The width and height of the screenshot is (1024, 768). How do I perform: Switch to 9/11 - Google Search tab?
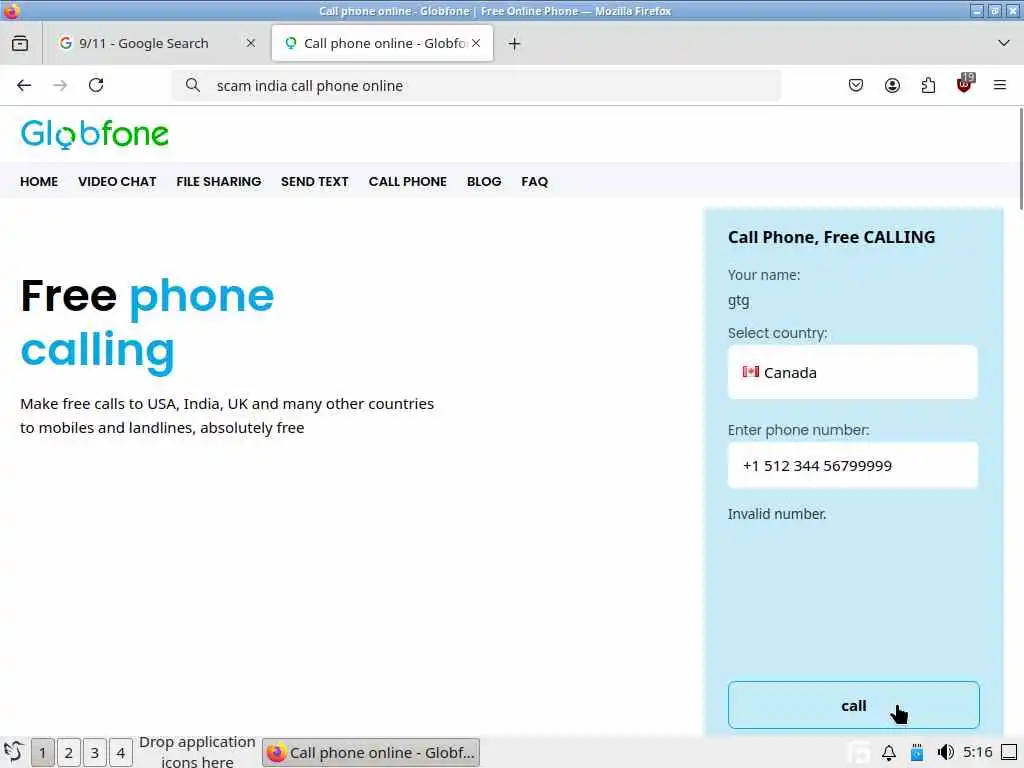click(x=157, y=44)
